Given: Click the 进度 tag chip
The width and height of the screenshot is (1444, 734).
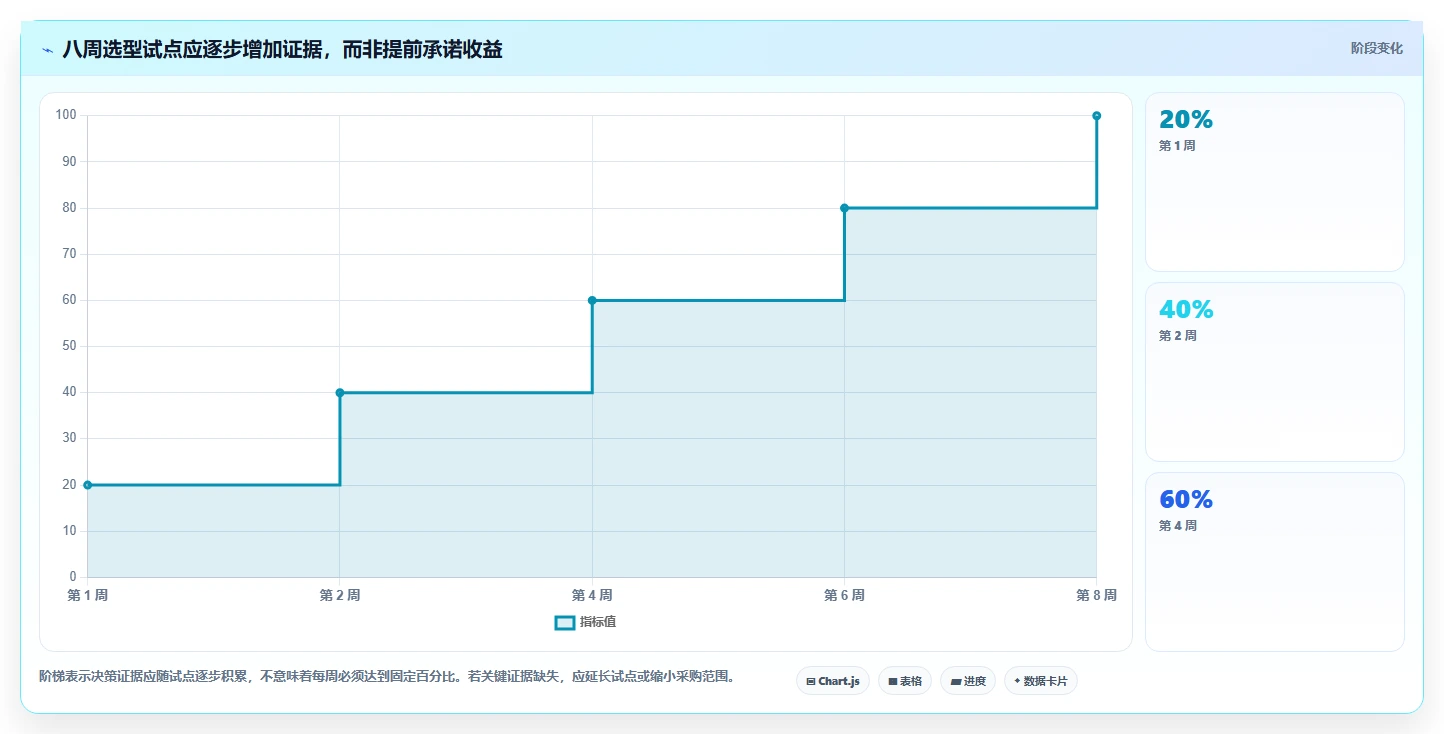Looking at the screenshot, I should coord(968,681).
